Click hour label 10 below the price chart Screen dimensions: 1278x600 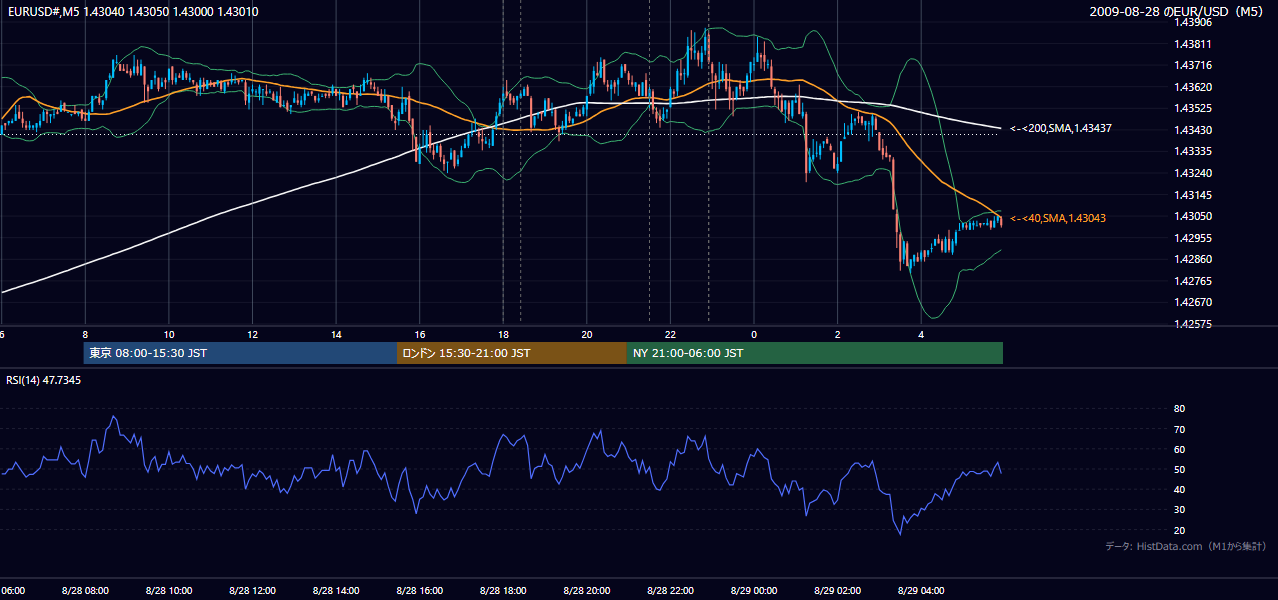pos(169,335)
